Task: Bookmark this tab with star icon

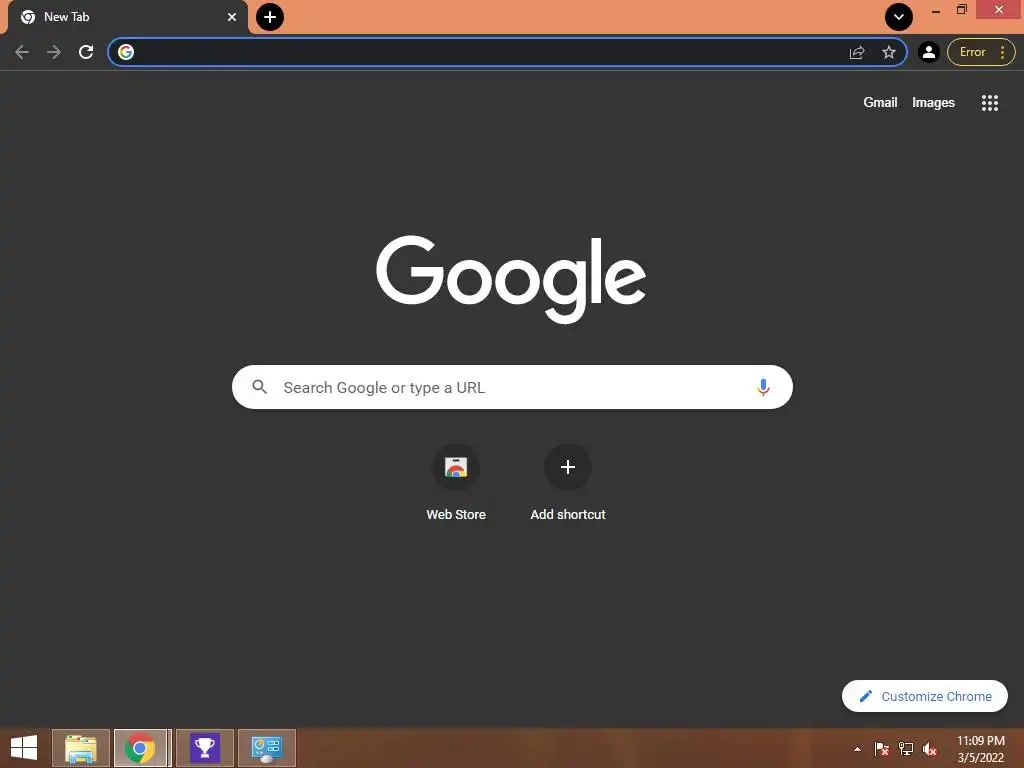Action: (x=889, y=52)
